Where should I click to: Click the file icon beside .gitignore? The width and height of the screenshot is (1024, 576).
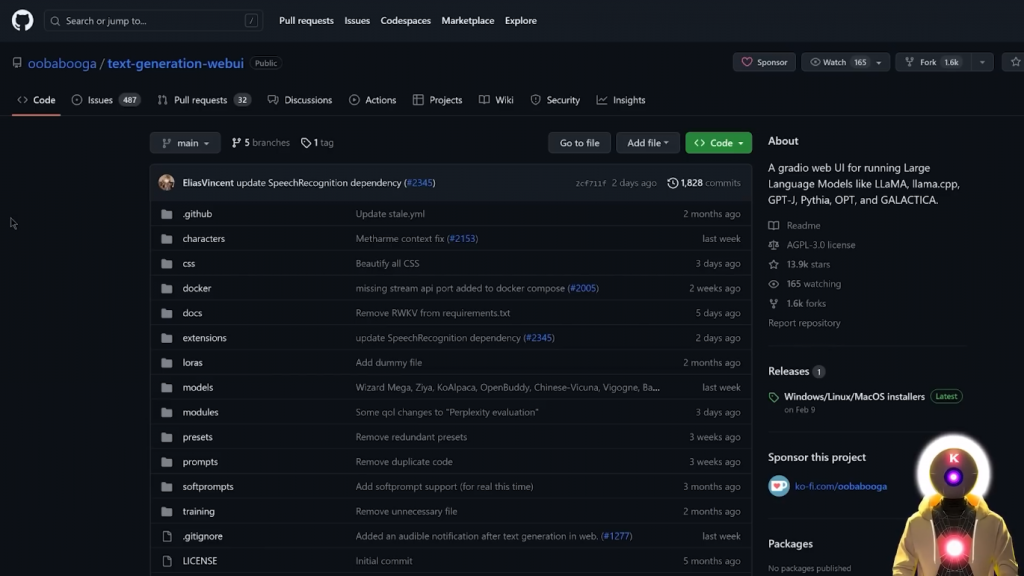tap(167, 537)
